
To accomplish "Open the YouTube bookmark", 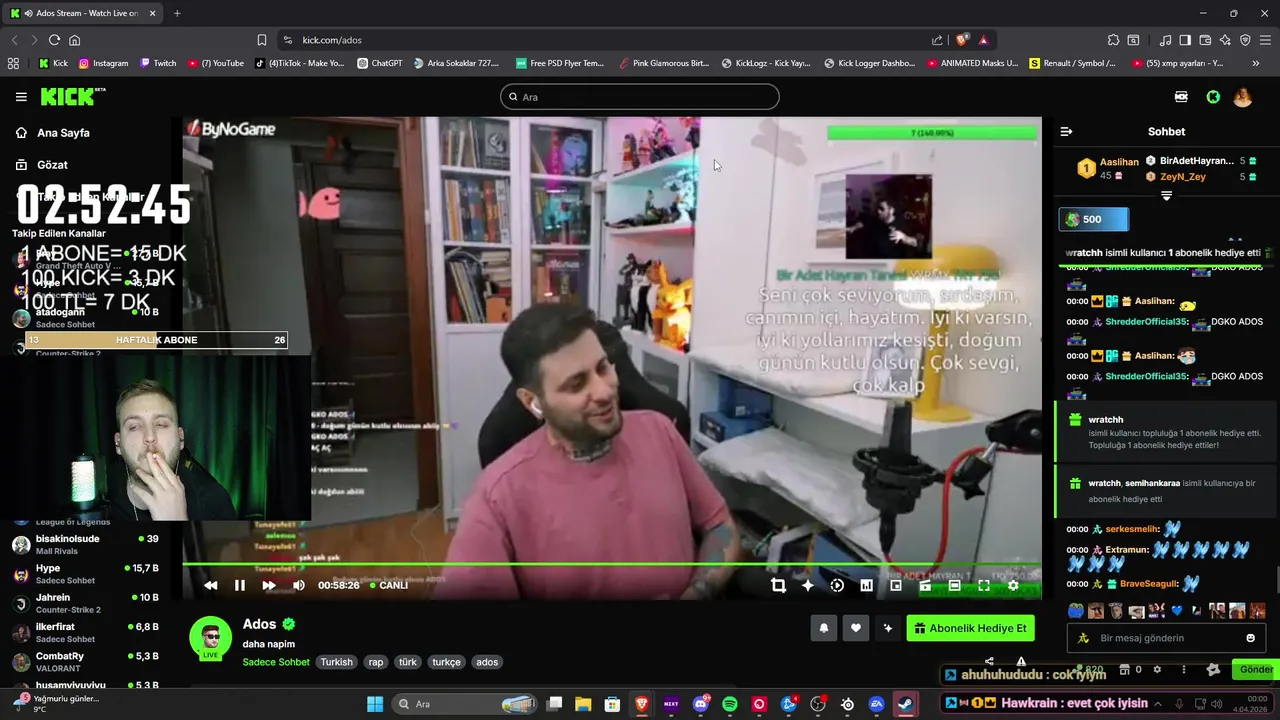I will point(216,63).
